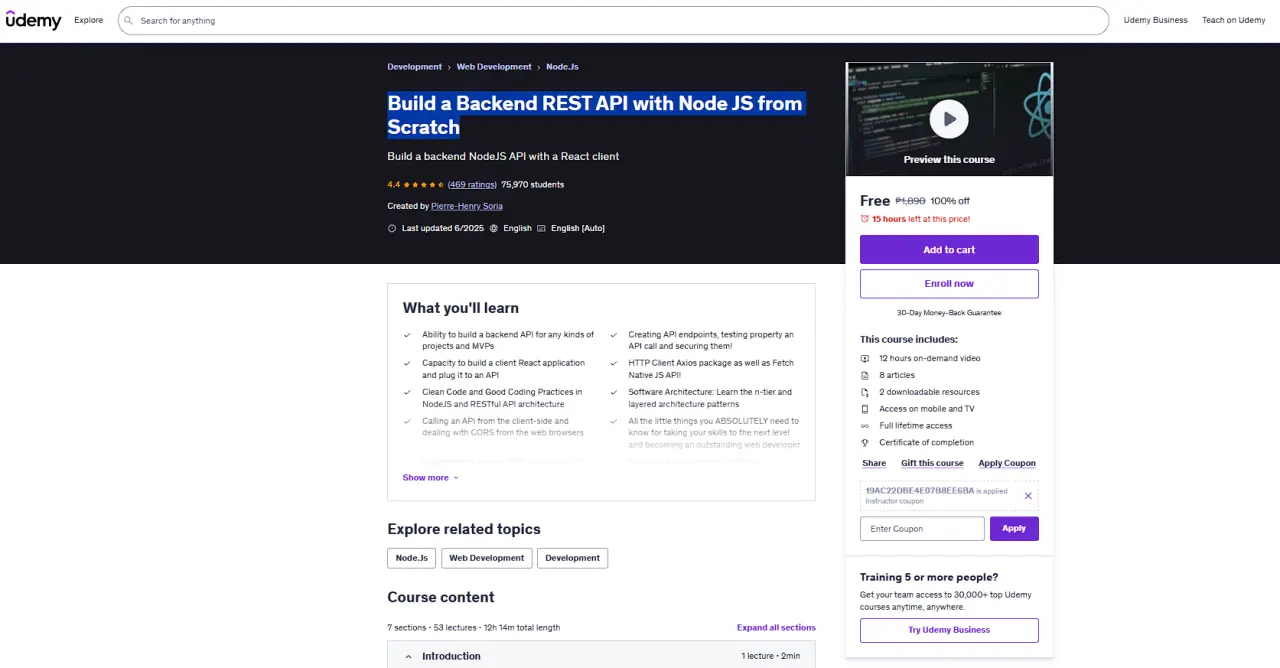Expand all sections of course content

(776, 628)
